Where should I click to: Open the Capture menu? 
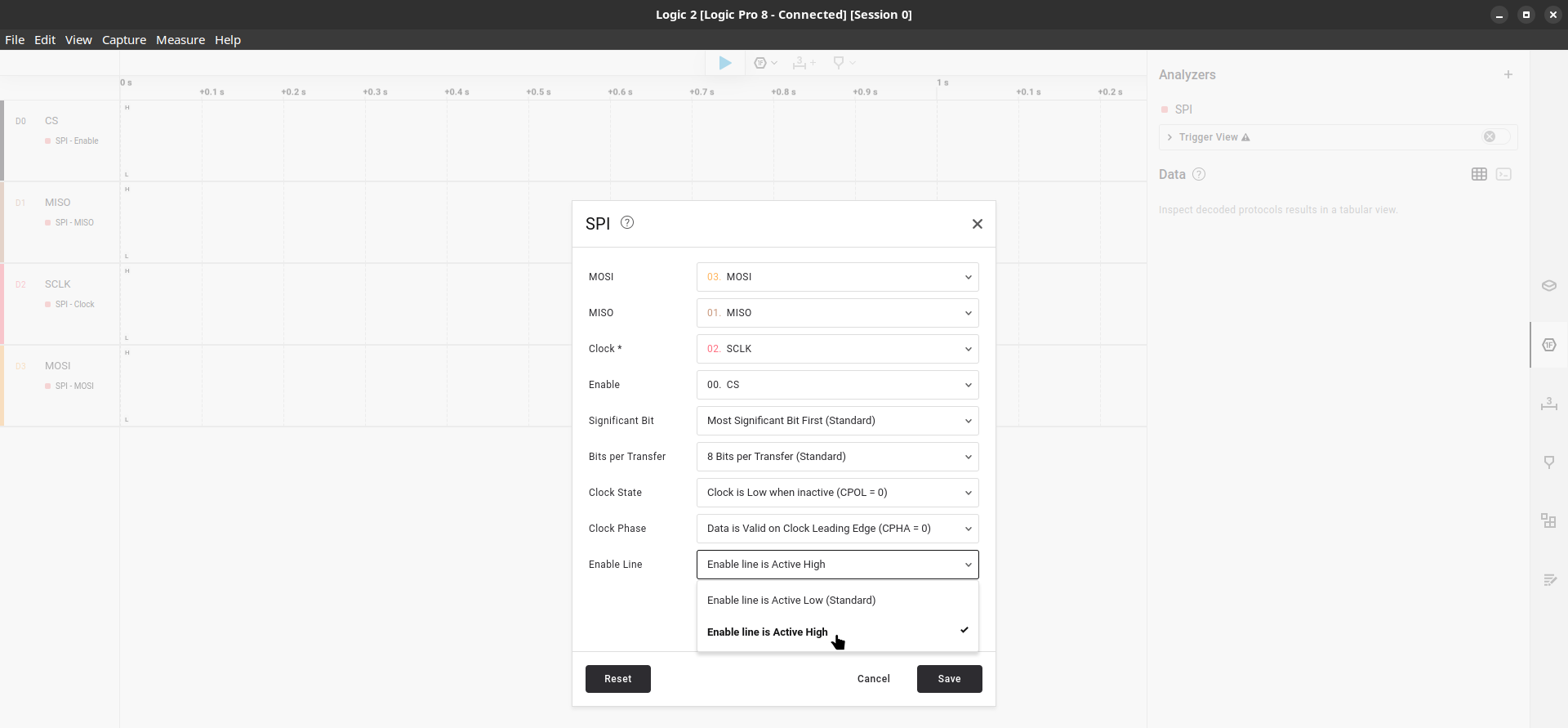pyautogui.click(x=124, y=40)
